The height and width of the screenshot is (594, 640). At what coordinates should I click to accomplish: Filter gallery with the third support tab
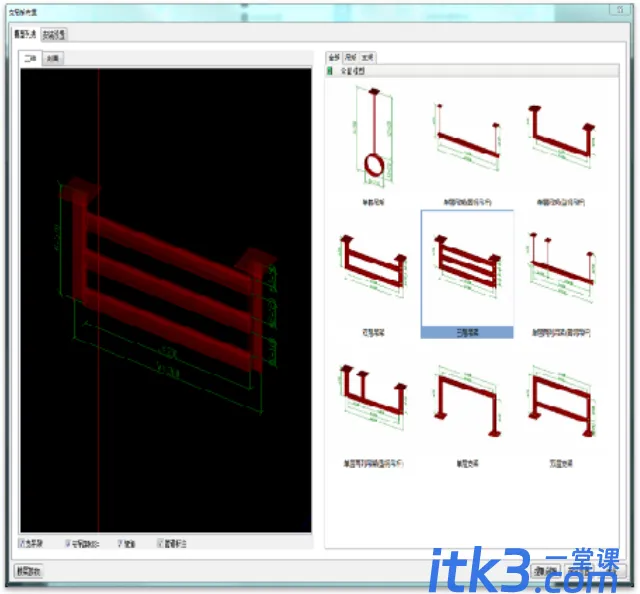(367, 58)
